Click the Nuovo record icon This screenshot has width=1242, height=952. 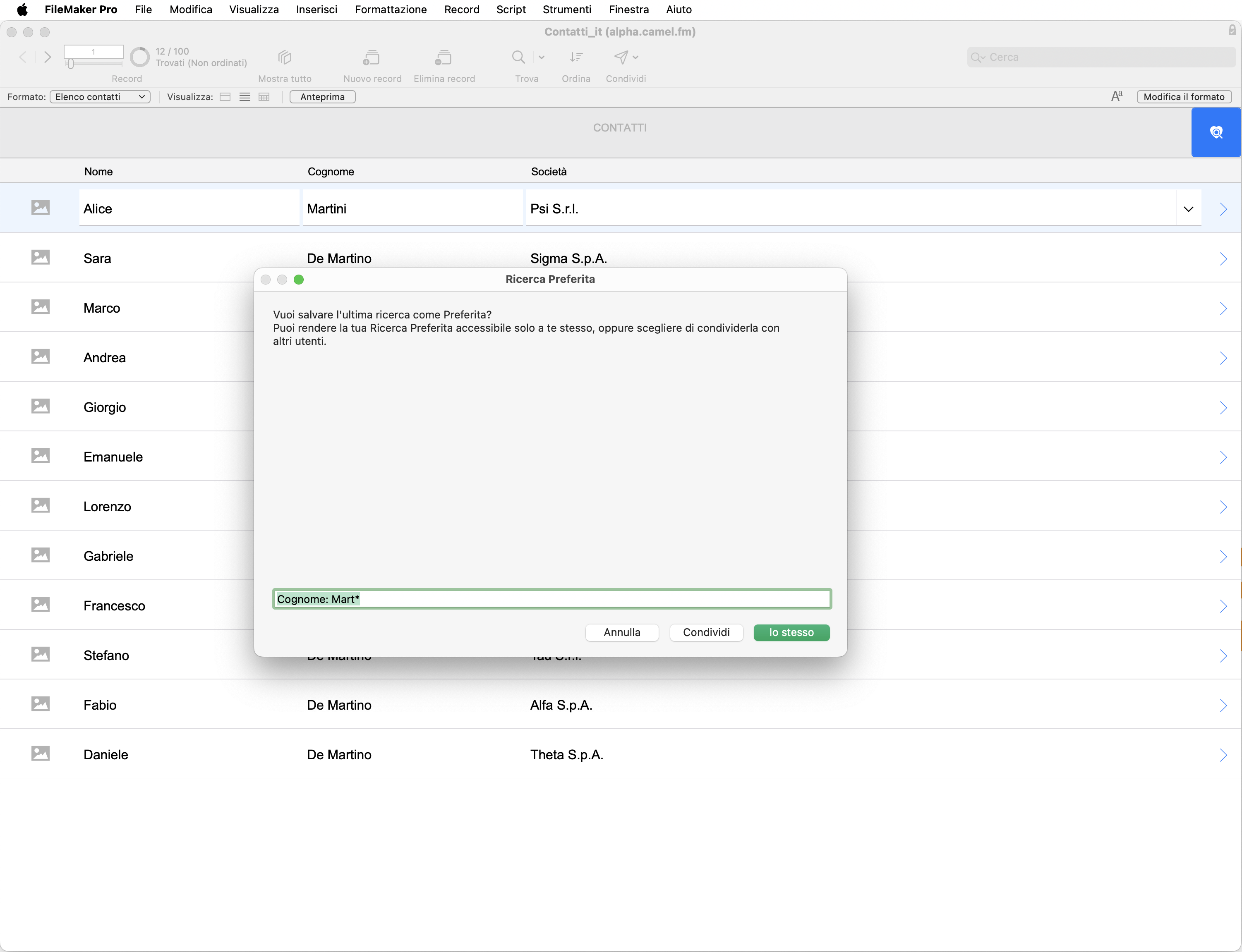click(371, 57)
